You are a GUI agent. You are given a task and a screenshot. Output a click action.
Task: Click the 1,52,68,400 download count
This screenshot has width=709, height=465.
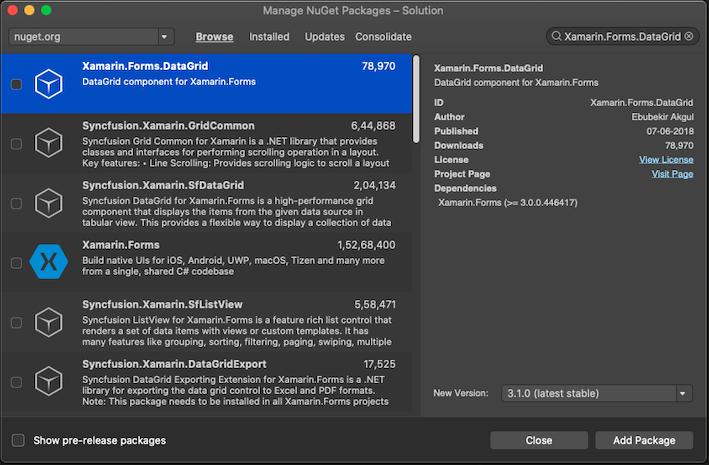[366, 245]
